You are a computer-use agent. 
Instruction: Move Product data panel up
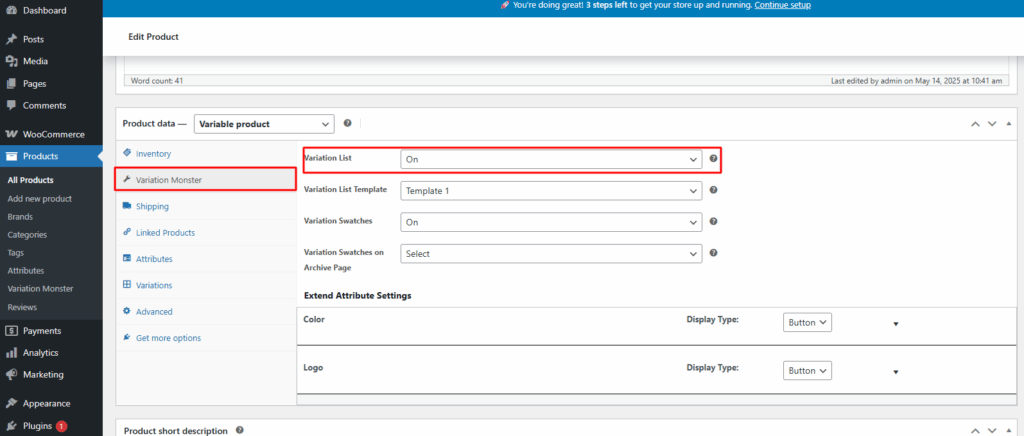975,124
